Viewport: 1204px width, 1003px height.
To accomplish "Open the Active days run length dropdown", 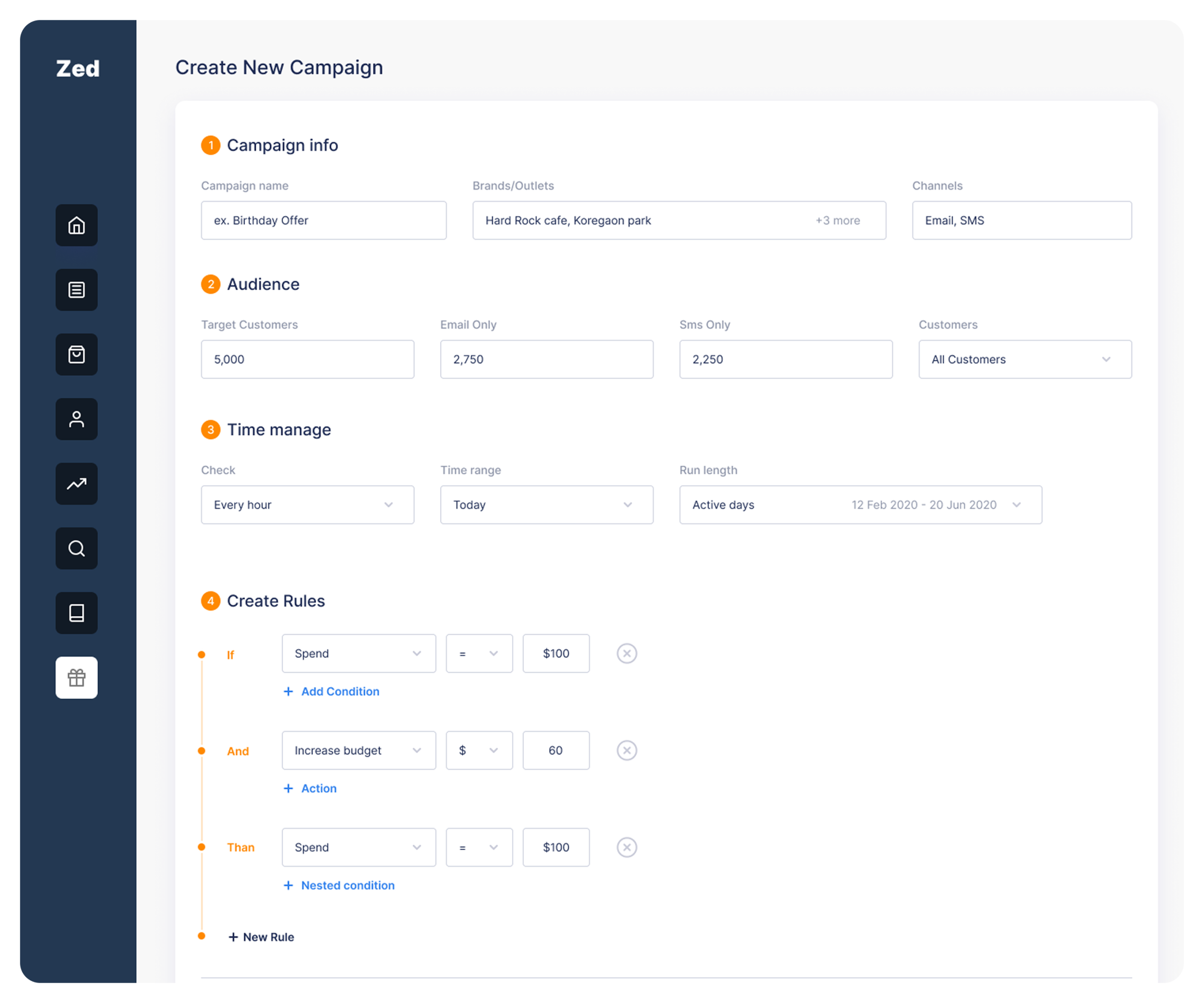I will point(861,505).
